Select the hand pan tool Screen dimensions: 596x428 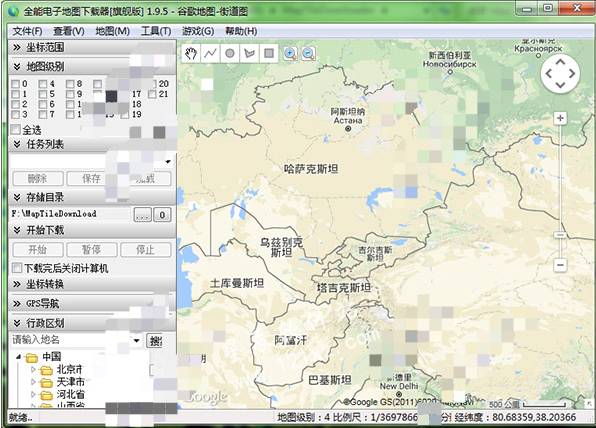[x=191, y=53]
